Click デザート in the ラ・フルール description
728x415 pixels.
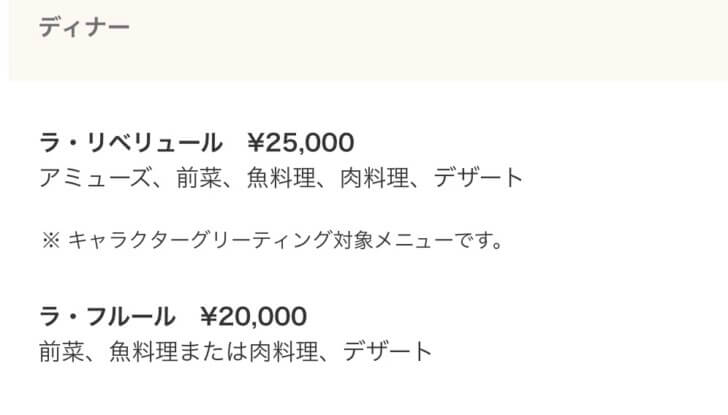(387, 351)
